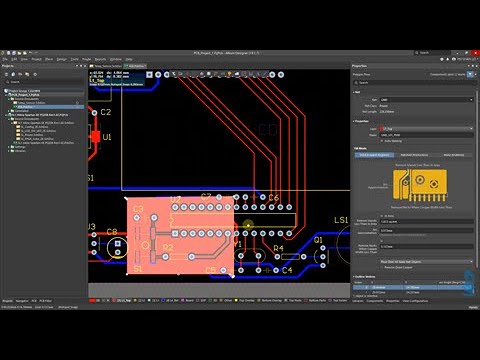Open the Layer dropdown in Properties panel

[427, 129]
